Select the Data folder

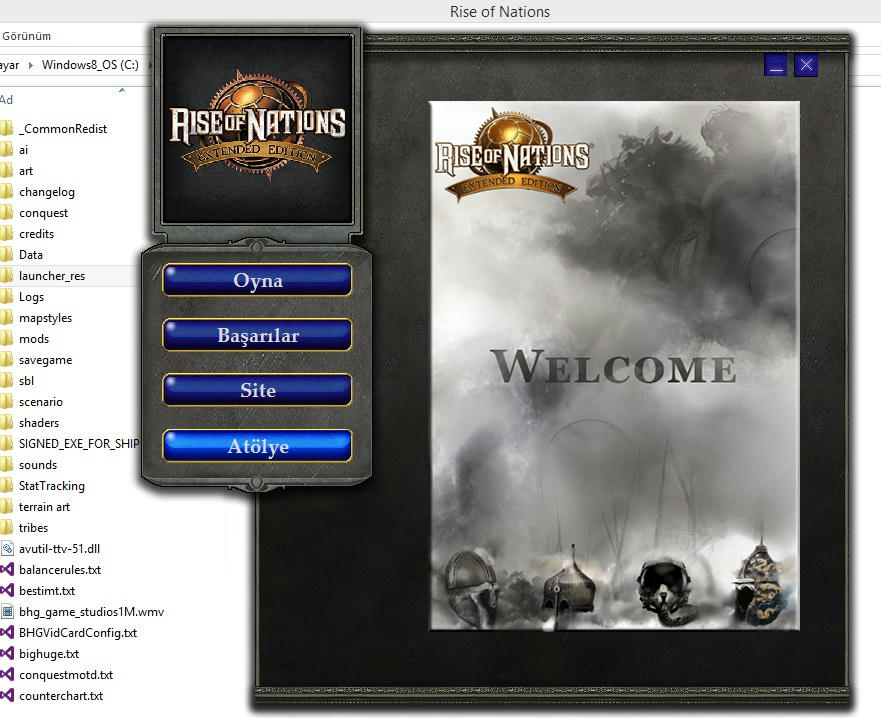coord(31,255)
